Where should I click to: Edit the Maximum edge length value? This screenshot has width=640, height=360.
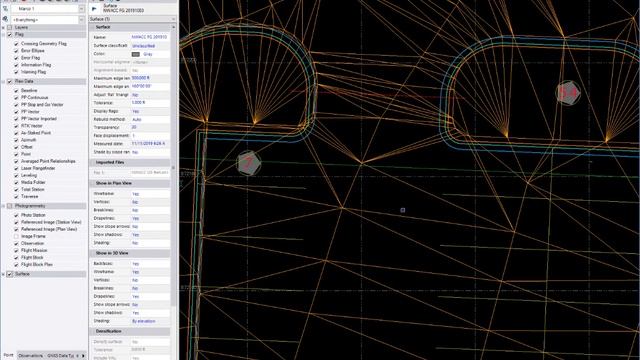point(150,78)
